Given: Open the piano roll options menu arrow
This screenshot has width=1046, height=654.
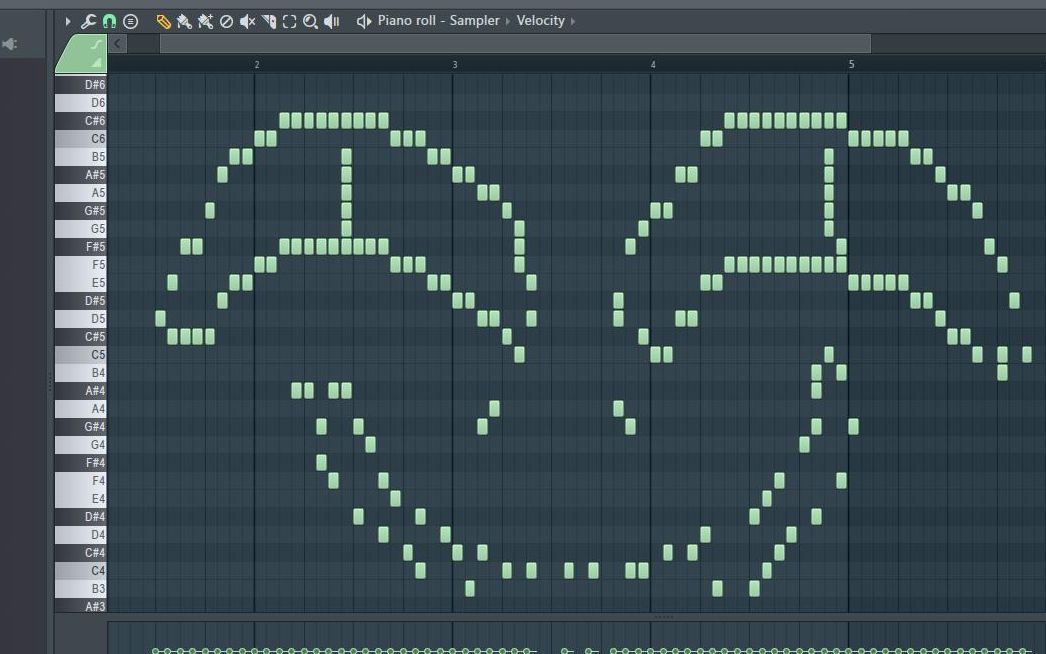Looking at the screenshot, I should point(68,21).
